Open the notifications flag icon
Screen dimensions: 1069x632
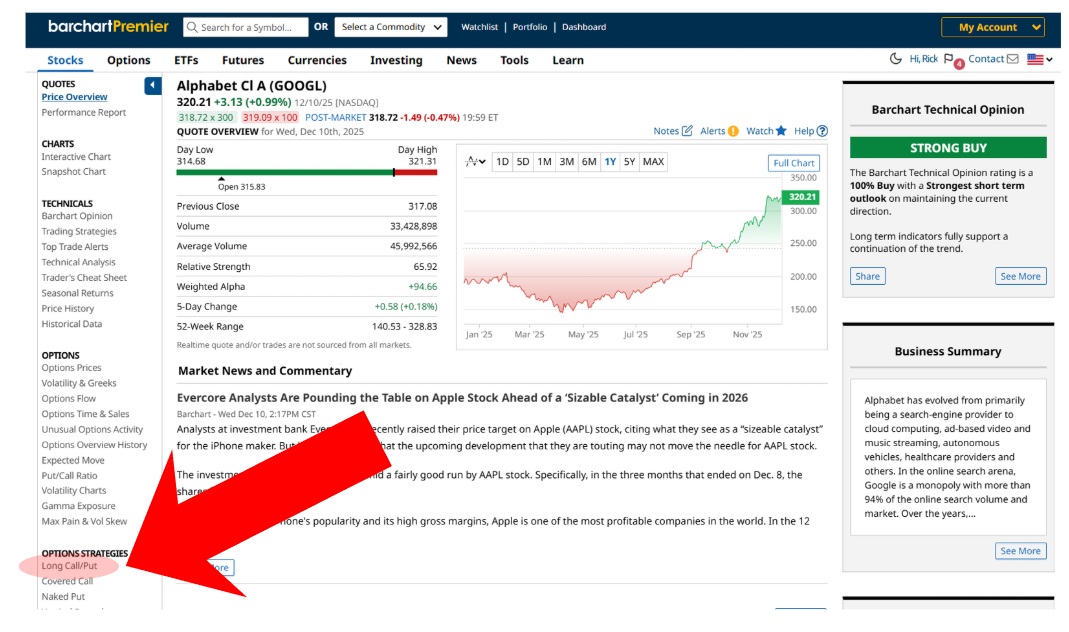pyautogui.click(x=948, y=59)
